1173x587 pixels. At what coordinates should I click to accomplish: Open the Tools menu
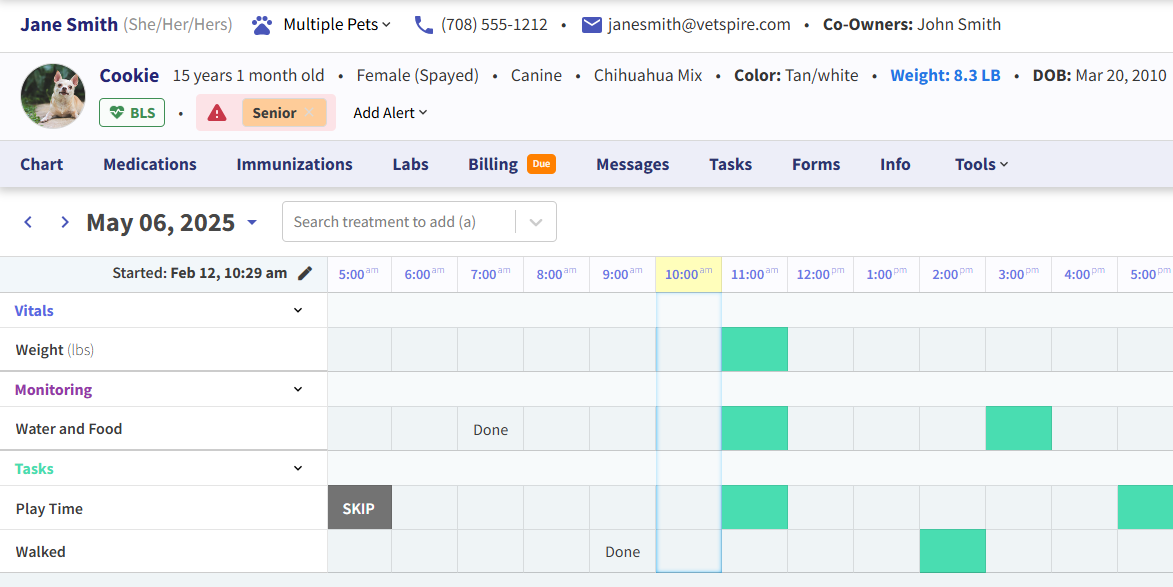coord(981,164)
